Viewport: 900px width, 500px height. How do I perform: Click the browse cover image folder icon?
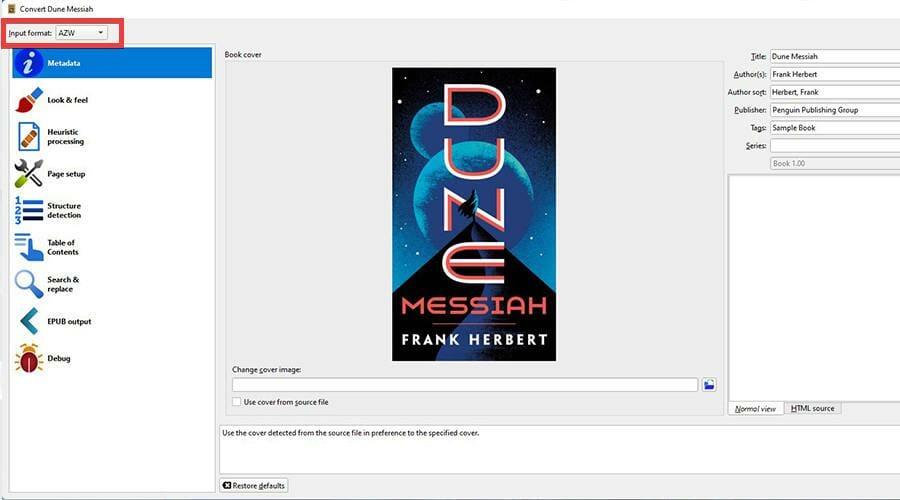coord(709,385)
